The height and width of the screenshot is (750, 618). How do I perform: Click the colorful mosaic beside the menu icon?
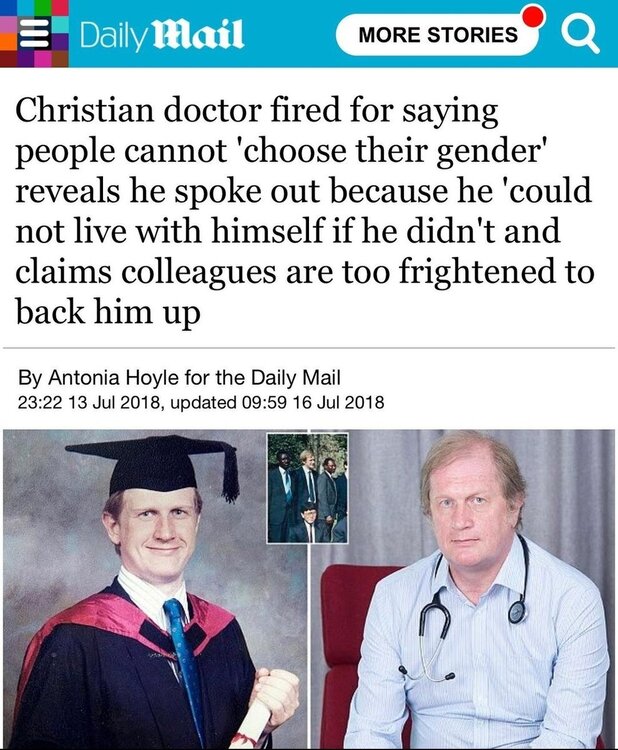coord(34,33)
